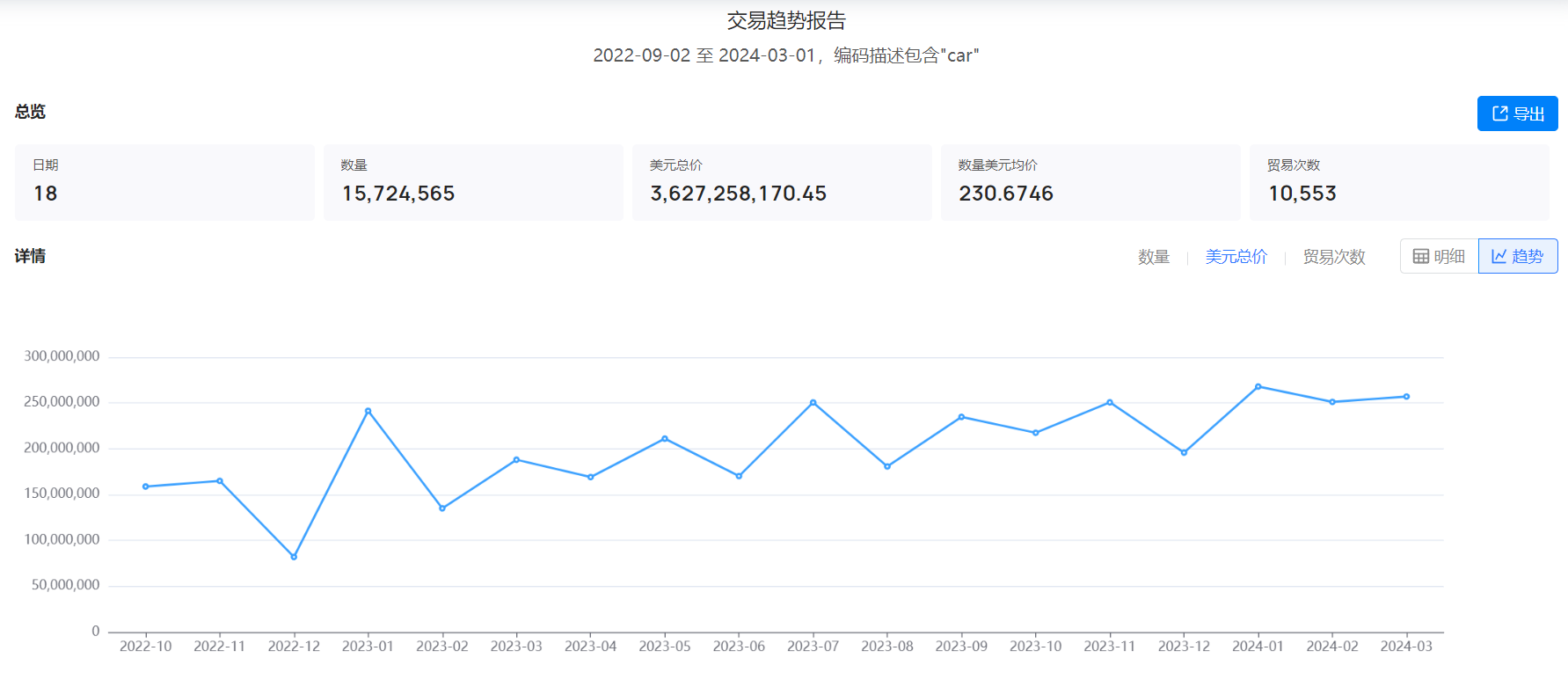
Task: Select the 贸易次数 metric tab
Action: tap(1333, 257)
